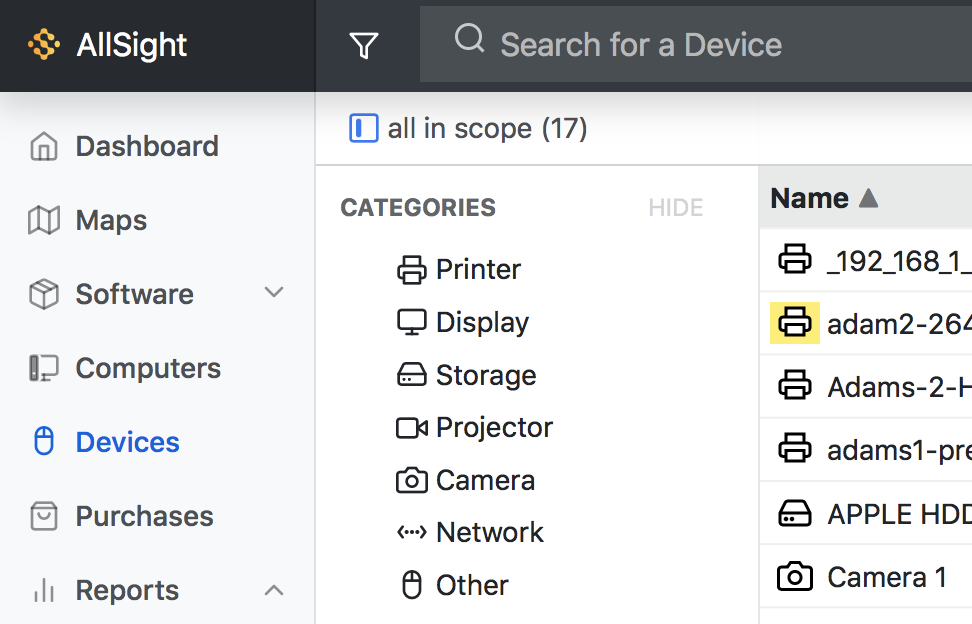Toggle the Name column sort order
The image size is (972, 624).
pyautogui.click(x=823, y=197)
